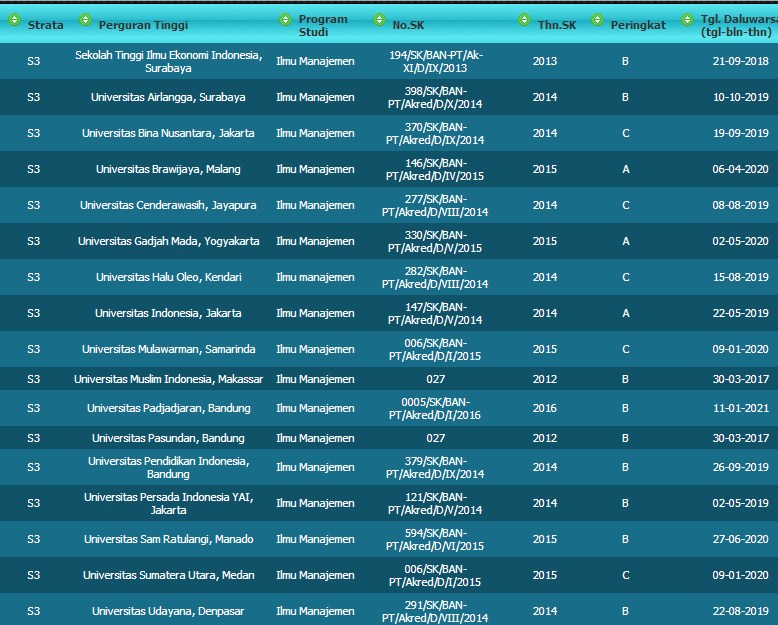
Task: Select the Universitas Indonesia, Jakarta cell
Action: click(x=168, y=313)
